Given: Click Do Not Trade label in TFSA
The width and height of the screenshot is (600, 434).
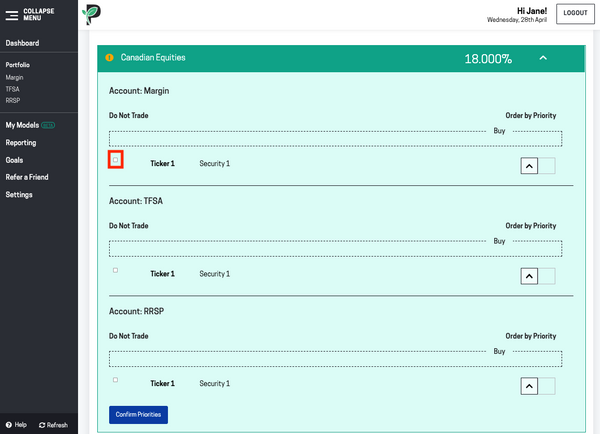Looking at the screenshot, I should (129, 226).
